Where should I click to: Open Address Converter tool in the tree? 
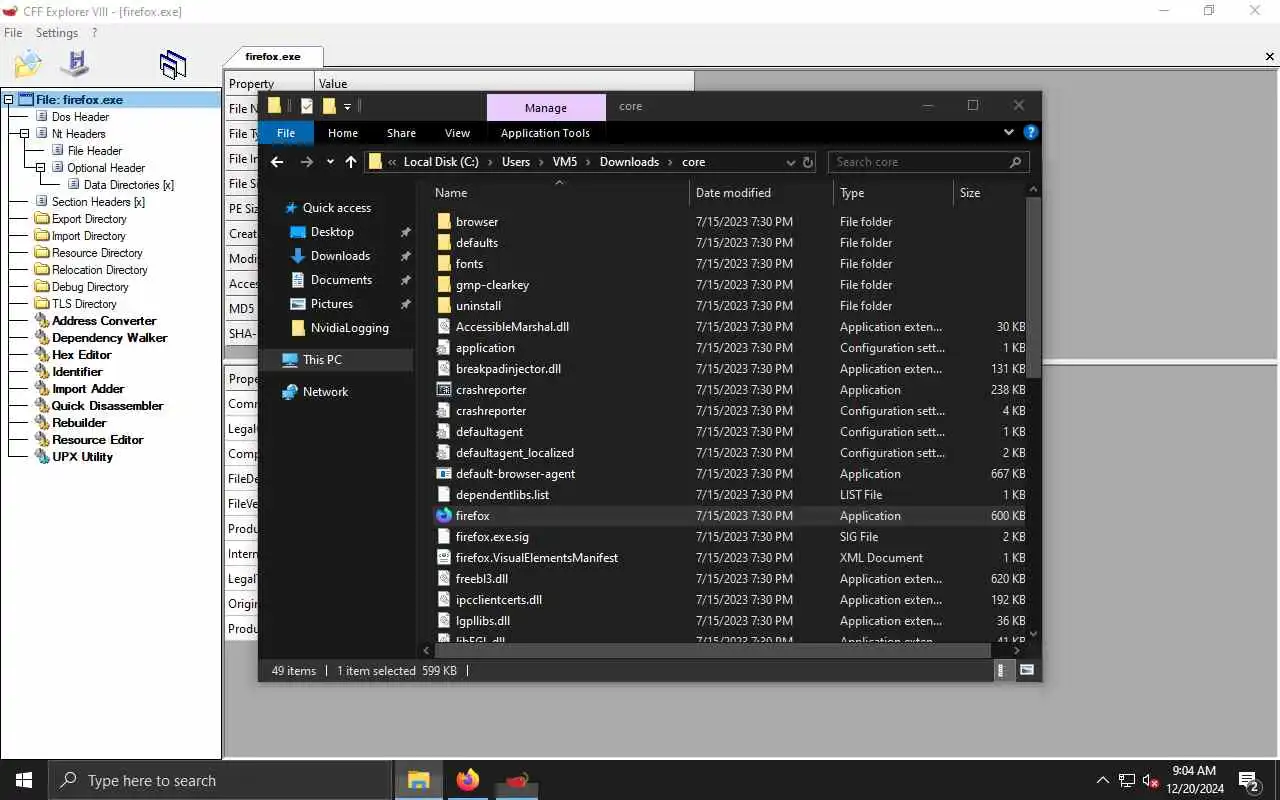pyautogui.click(x=104, y=321)
